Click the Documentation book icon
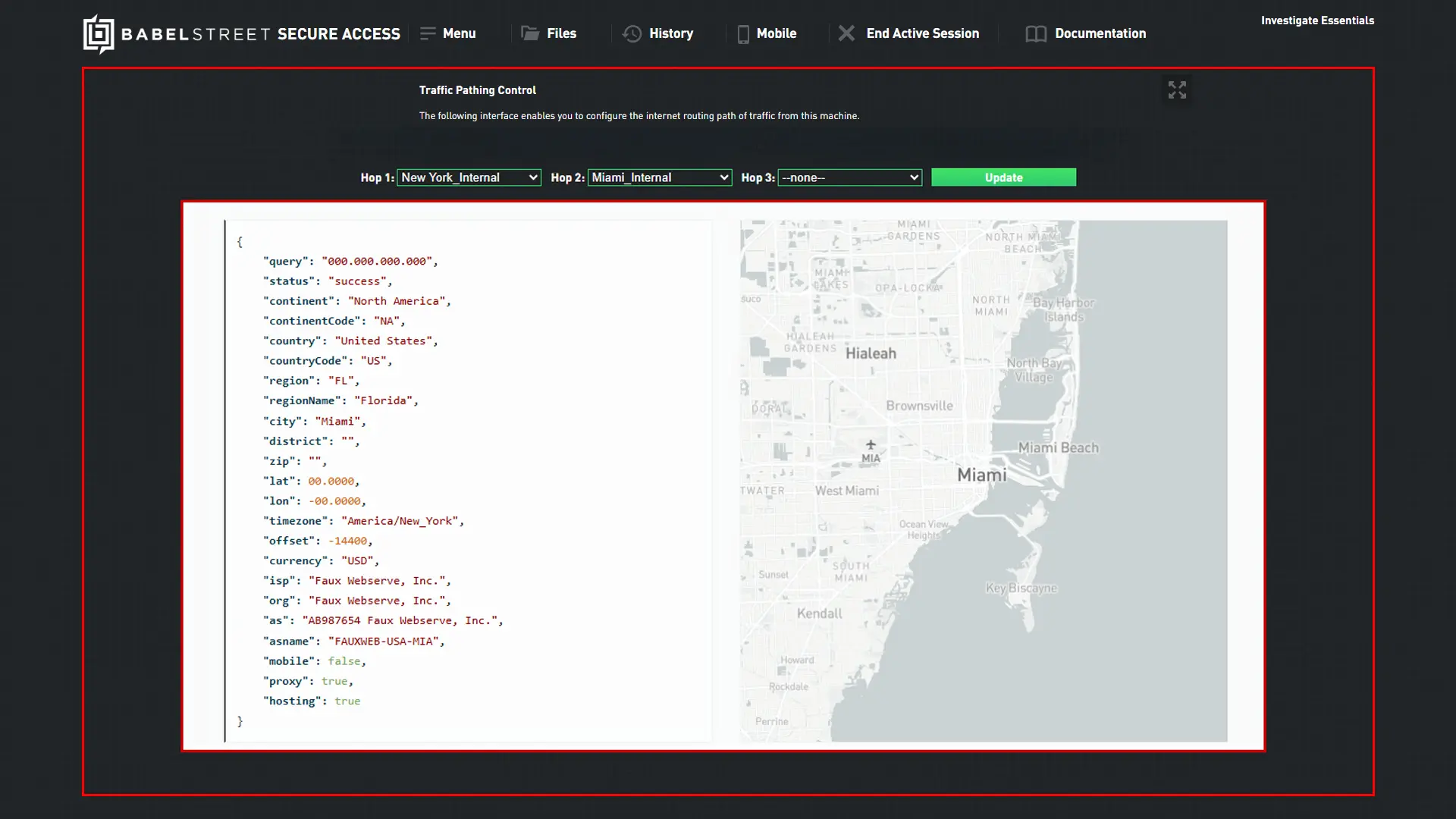This screenshot has height=819, width=1456. [1035, 34]
